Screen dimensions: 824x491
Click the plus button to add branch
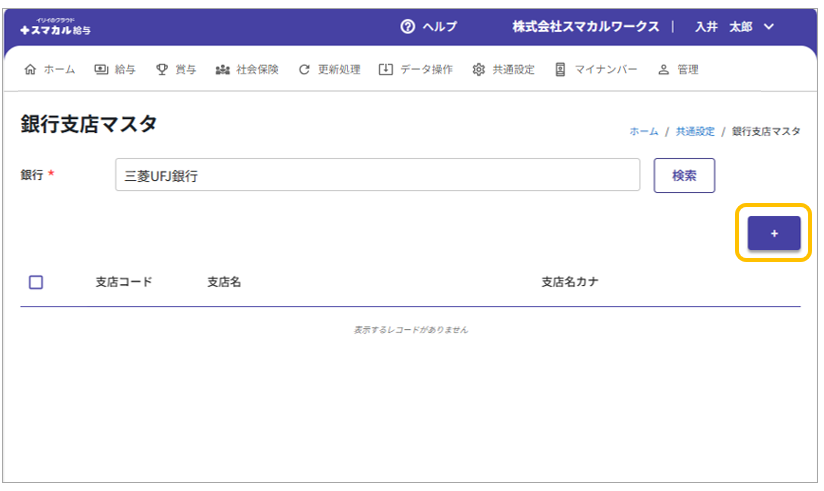[x=773, y=233]
